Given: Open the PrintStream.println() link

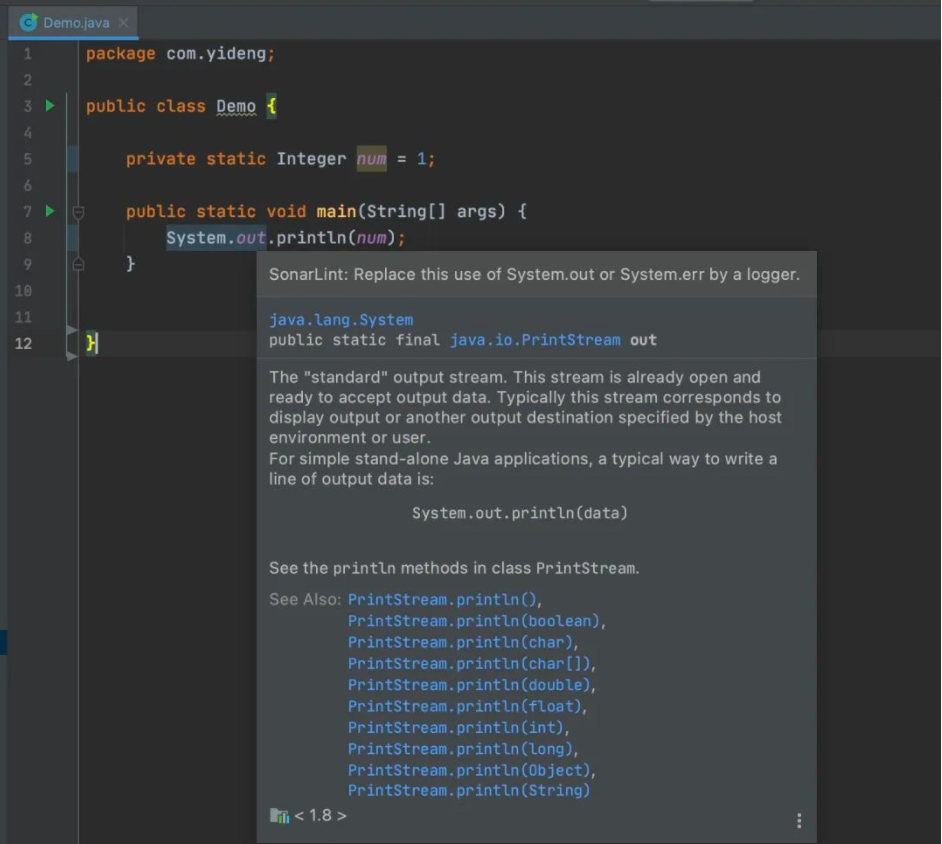Looking at the screenshot, I should pyautogui.click(x=444, y=600).
